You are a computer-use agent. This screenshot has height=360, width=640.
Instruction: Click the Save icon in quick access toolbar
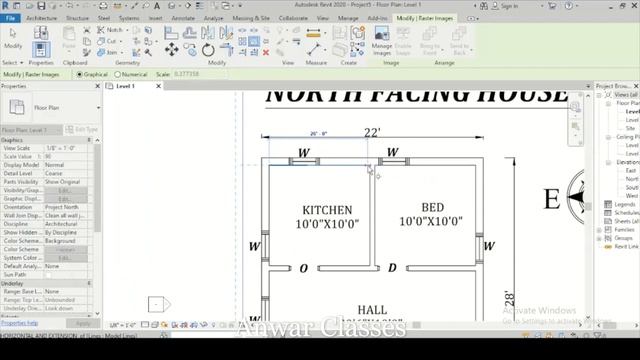pos(41,6)
